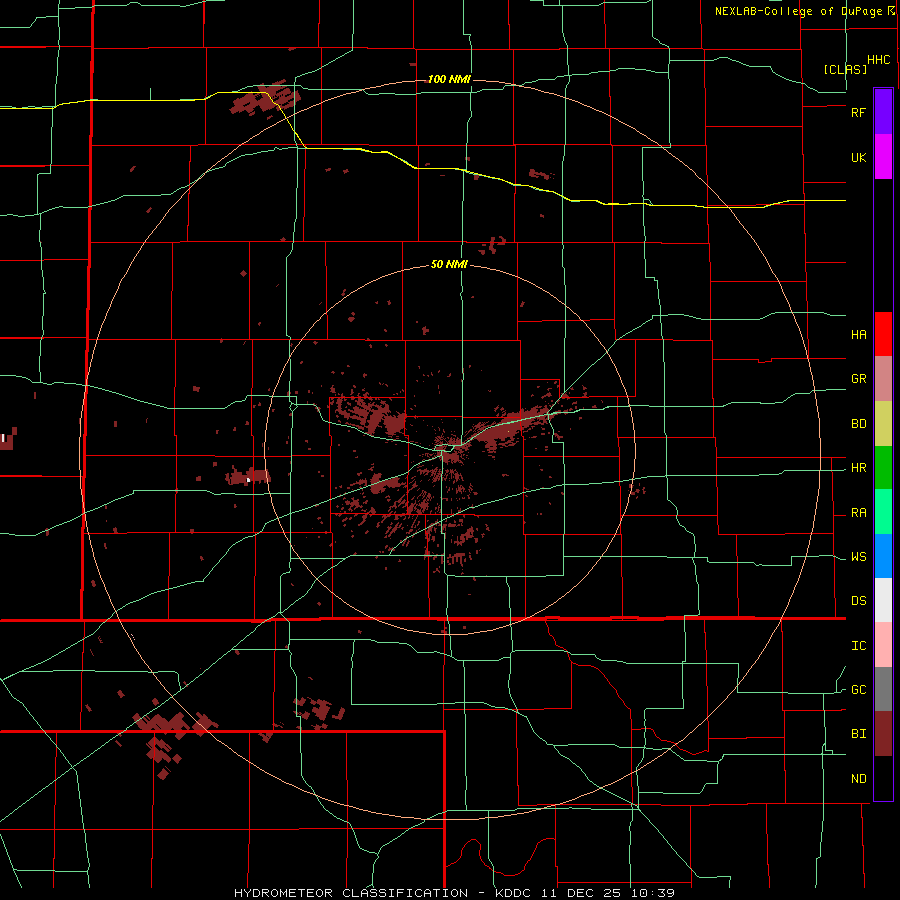
Task: Pick the light green RA swatch
Action: (883, 512)
